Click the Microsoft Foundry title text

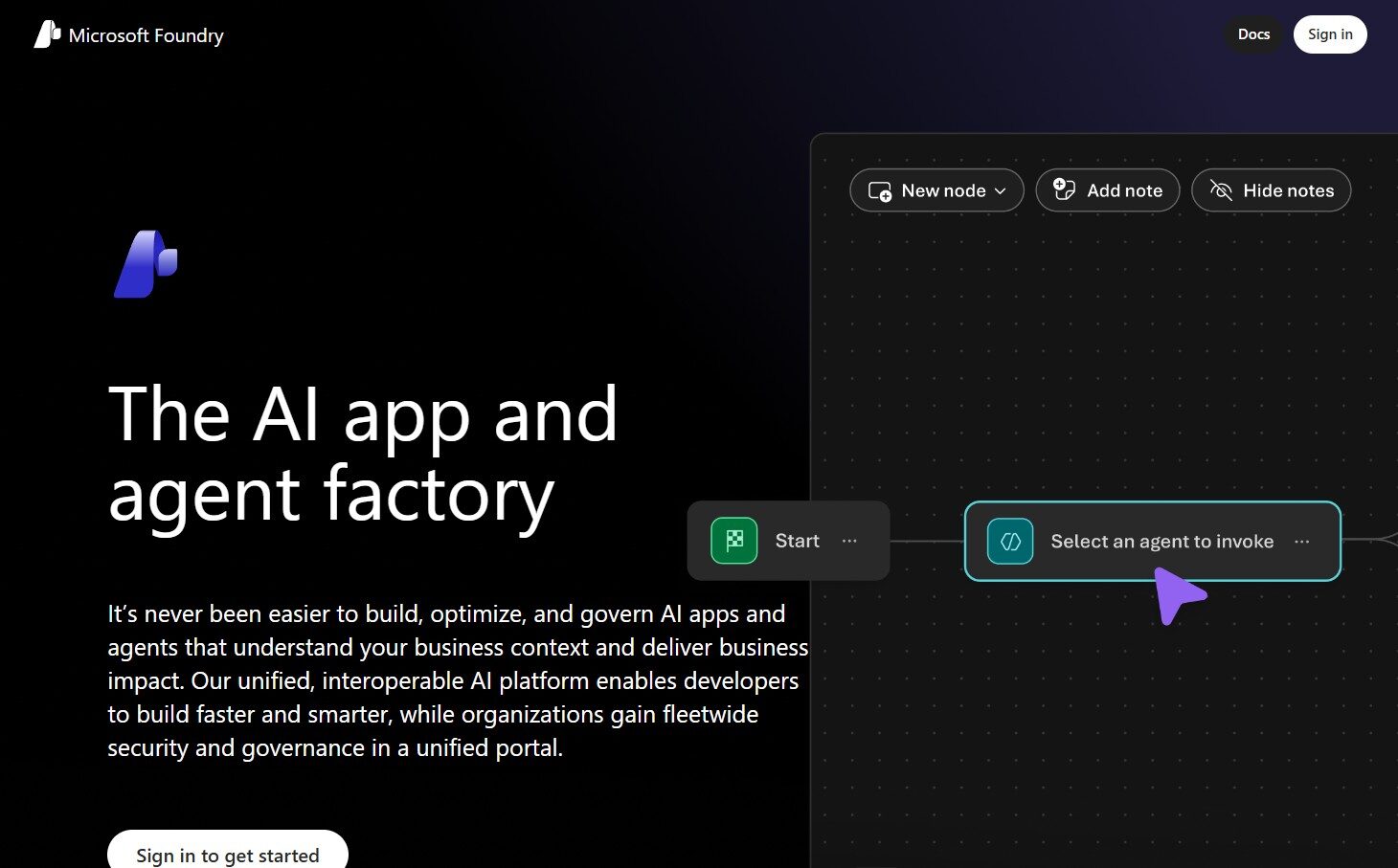pos(146,35)
